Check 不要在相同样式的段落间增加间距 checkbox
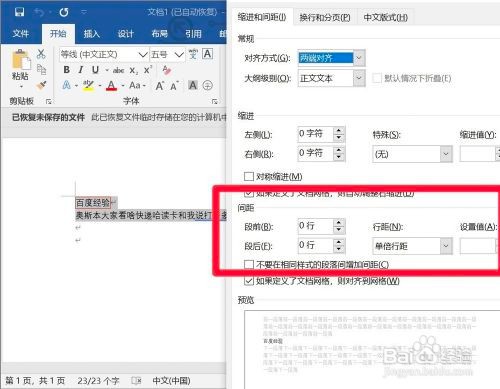 pos(249,265)
